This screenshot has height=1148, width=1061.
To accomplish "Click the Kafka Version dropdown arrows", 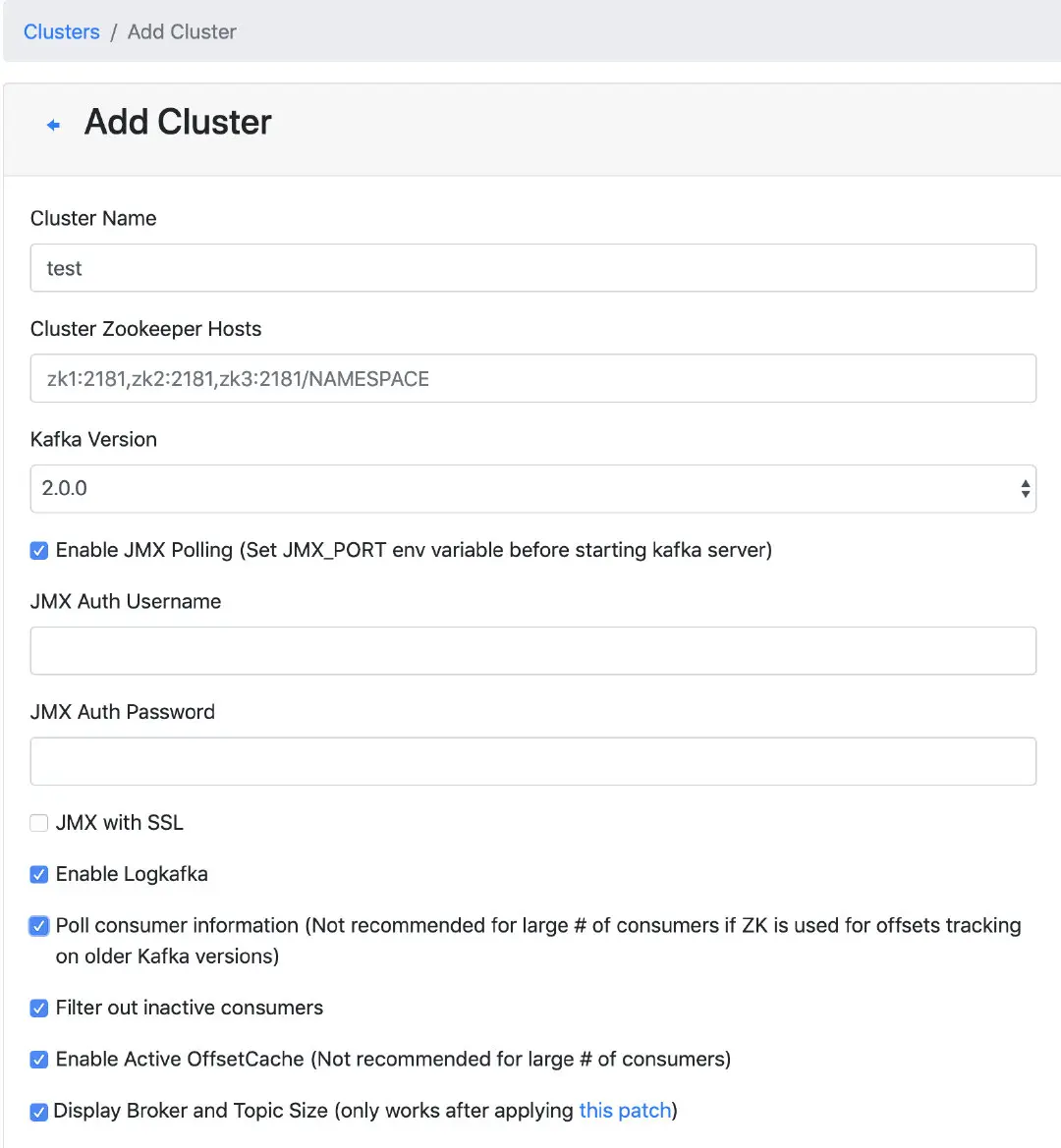I will (x=1026, y=488).
